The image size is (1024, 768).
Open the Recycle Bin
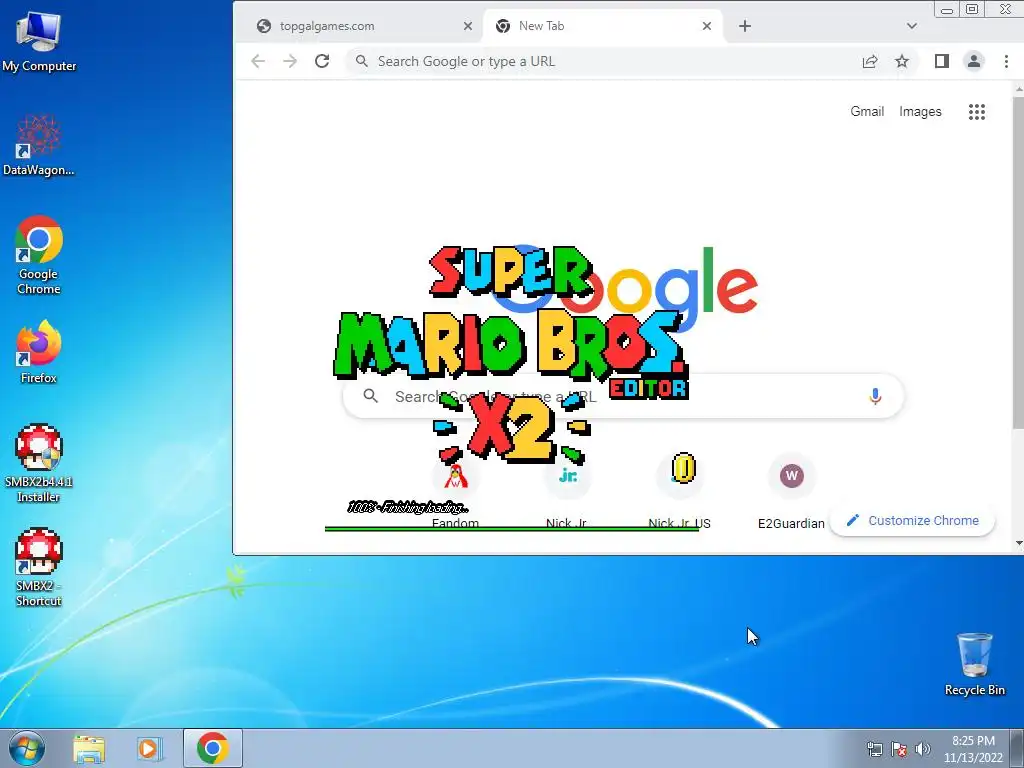click(974, 664)
